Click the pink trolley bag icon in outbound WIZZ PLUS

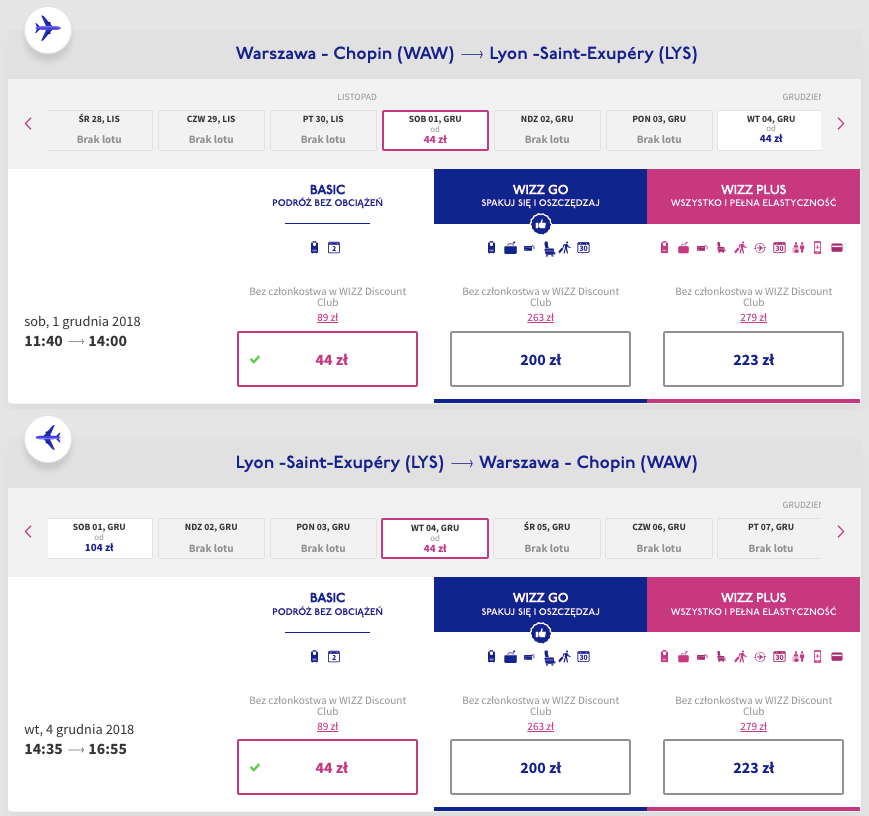click(x=683, y=248)
